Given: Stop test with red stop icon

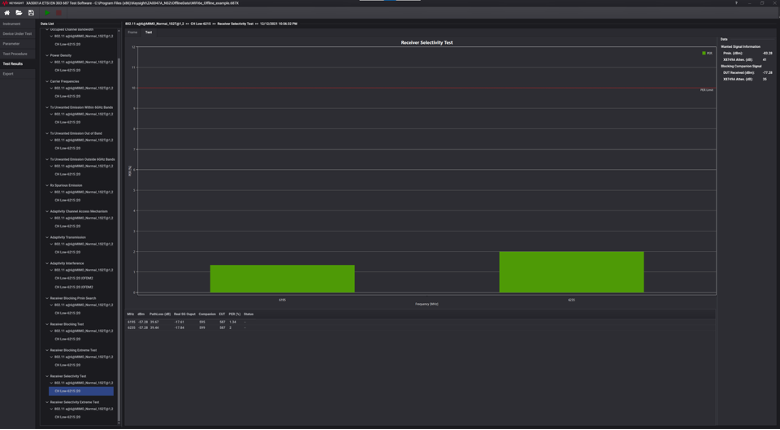Looking at the screenshot, I should coord(59,13).
